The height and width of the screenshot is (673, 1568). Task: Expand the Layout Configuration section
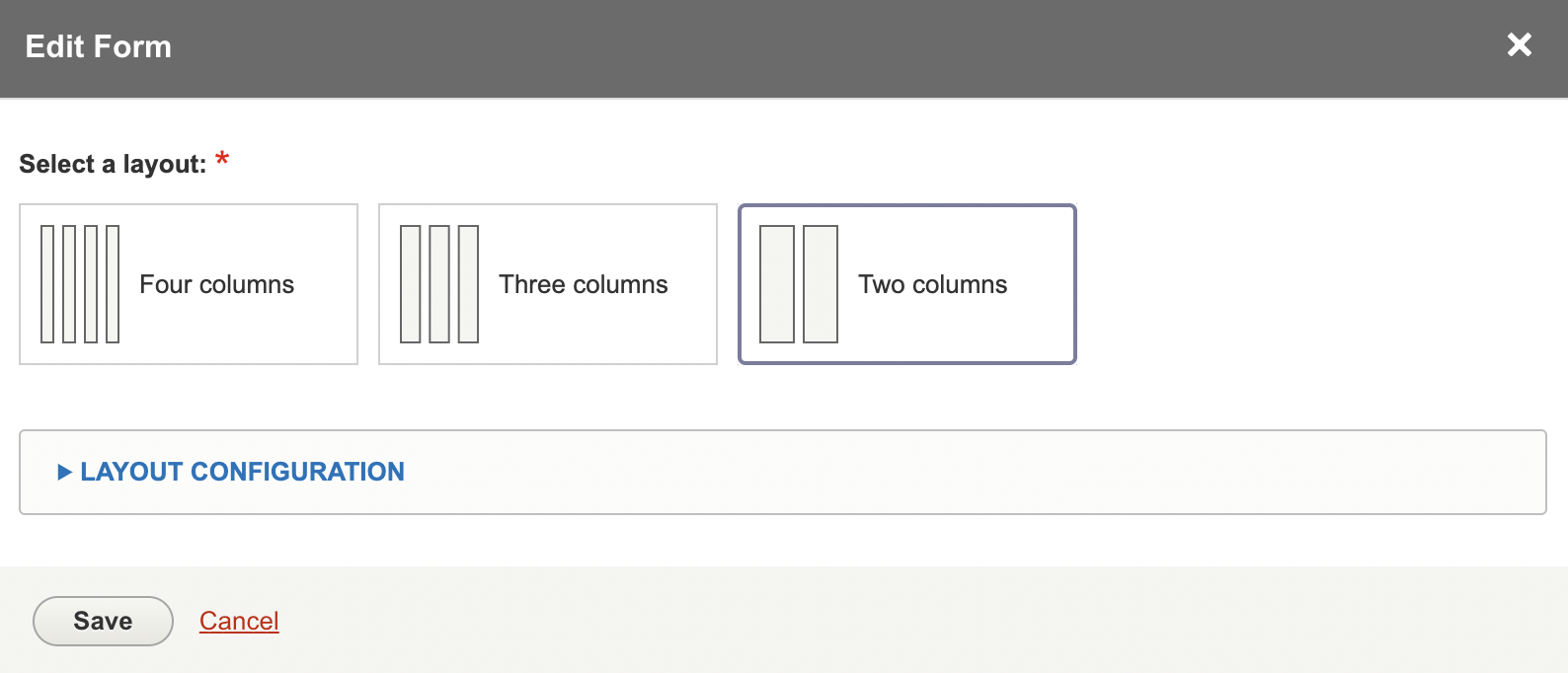point(231,472)
